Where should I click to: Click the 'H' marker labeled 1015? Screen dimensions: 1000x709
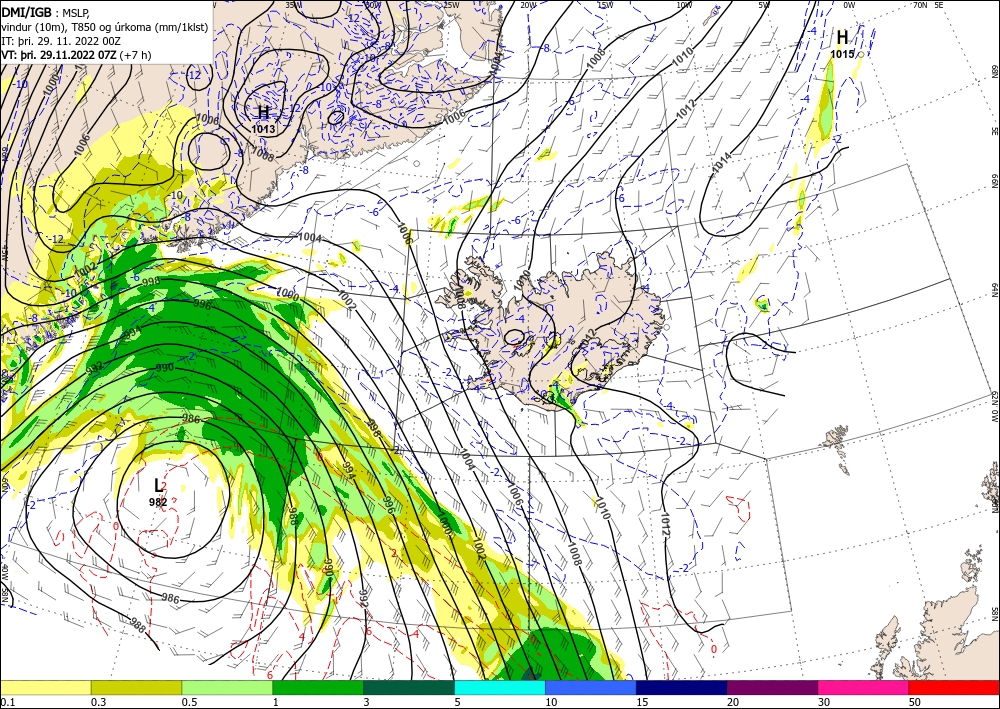coord(842,37)
